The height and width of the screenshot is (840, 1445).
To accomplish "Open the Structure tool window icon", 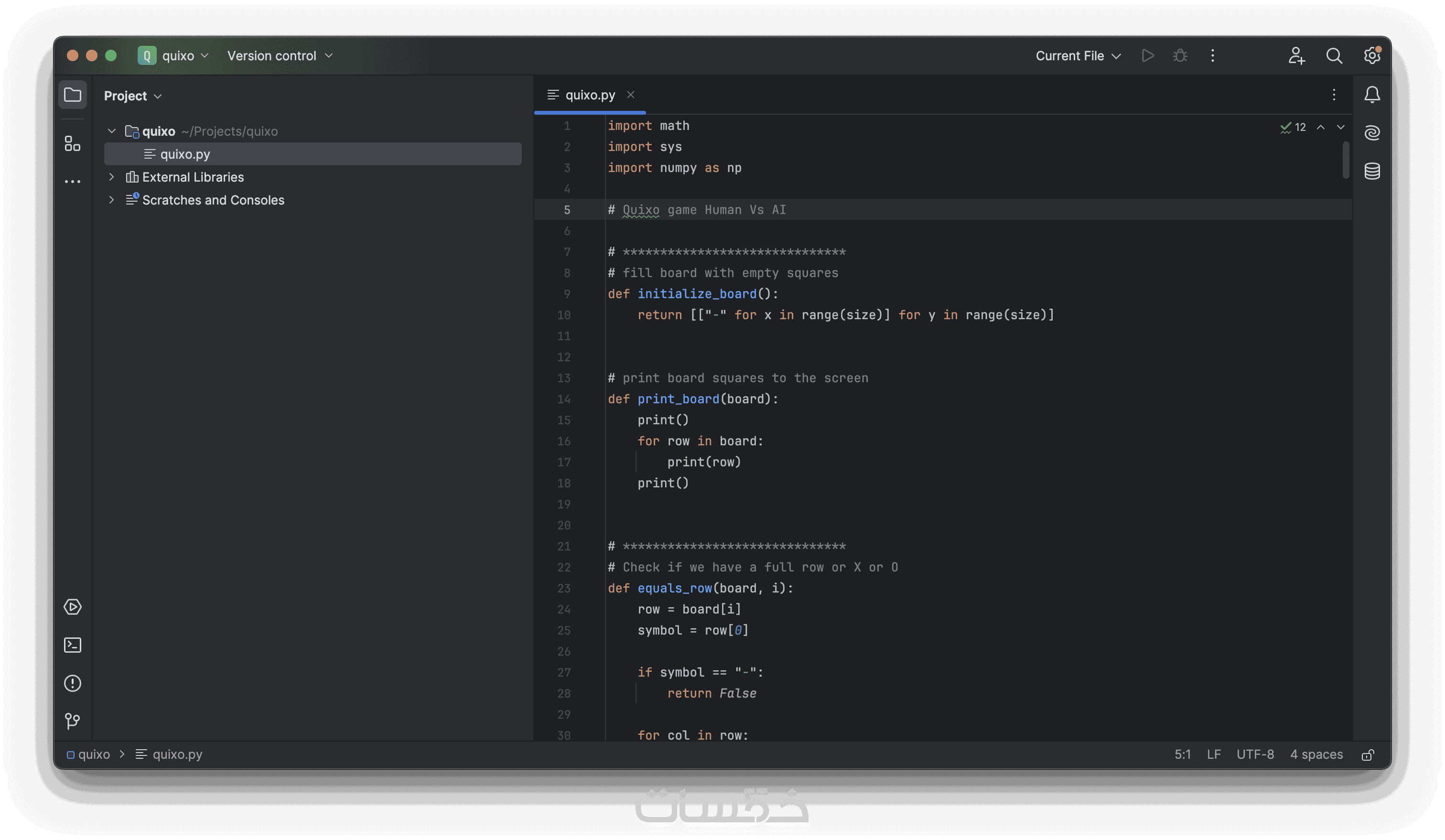I will coord(72,143).
